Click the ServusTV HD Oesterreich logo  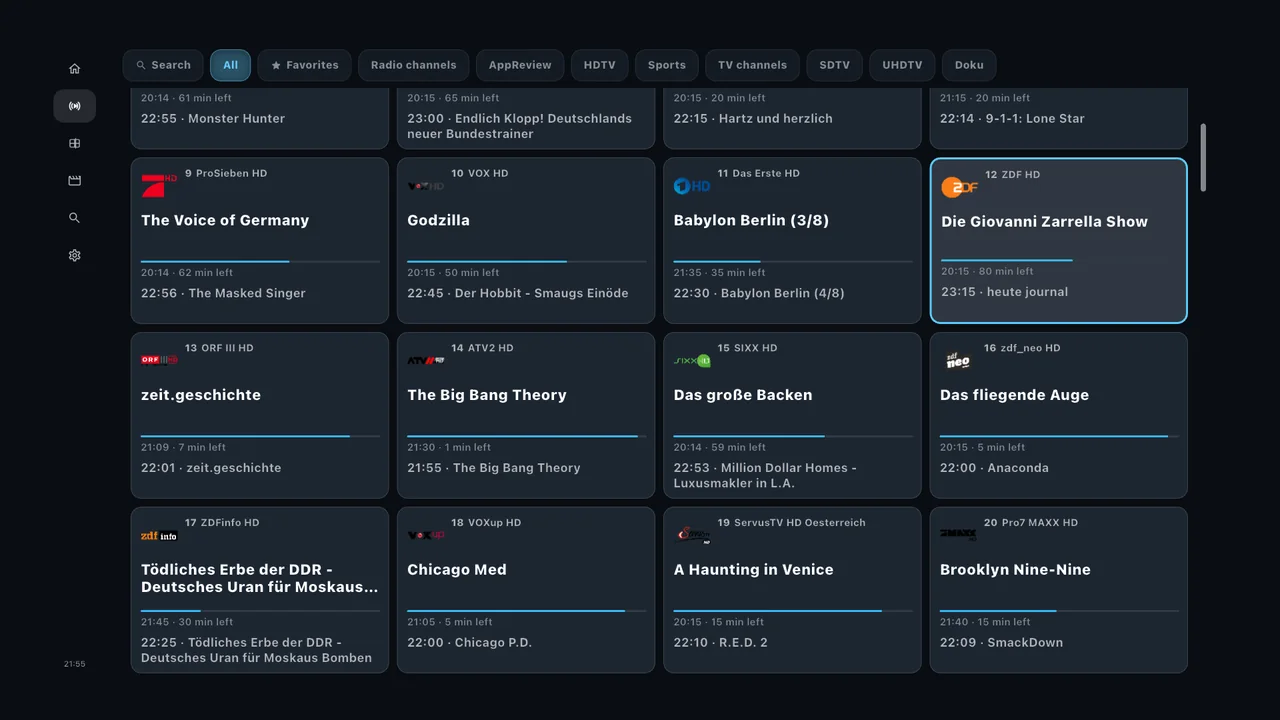click(692, 535)
